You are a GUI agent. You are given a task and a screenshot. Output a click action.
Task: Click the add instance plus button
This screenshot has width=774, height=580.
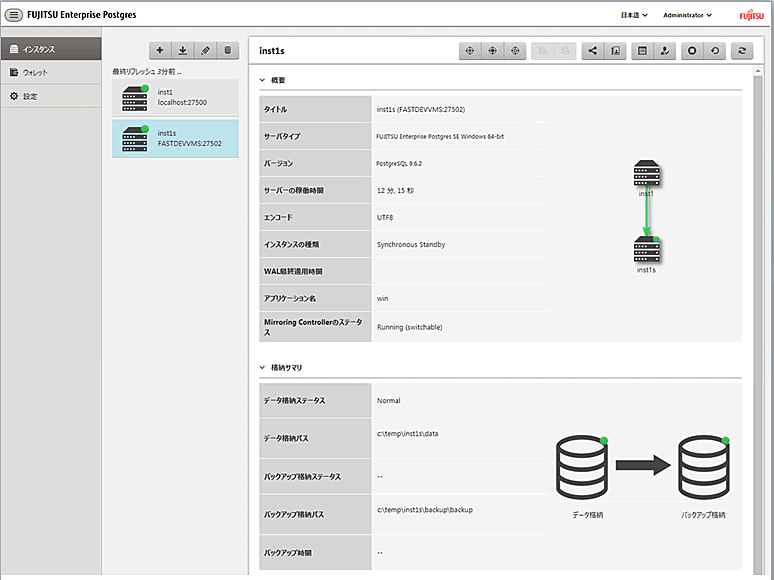tap(160, 50)
